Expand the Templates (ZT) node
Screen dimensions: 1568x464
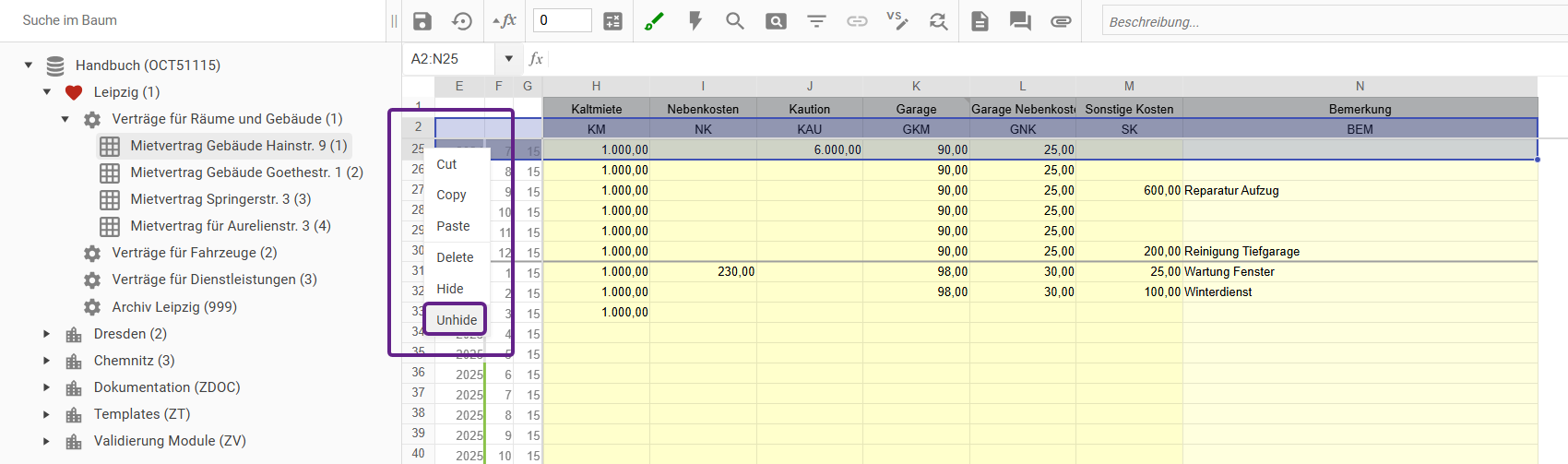pos(47,414)
